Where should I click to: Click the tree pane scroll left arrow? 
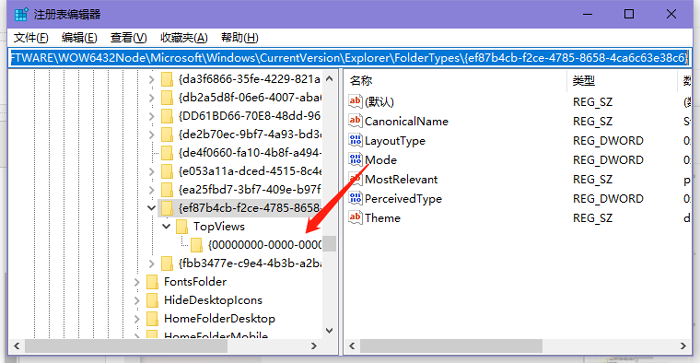(x=17, y=346)
